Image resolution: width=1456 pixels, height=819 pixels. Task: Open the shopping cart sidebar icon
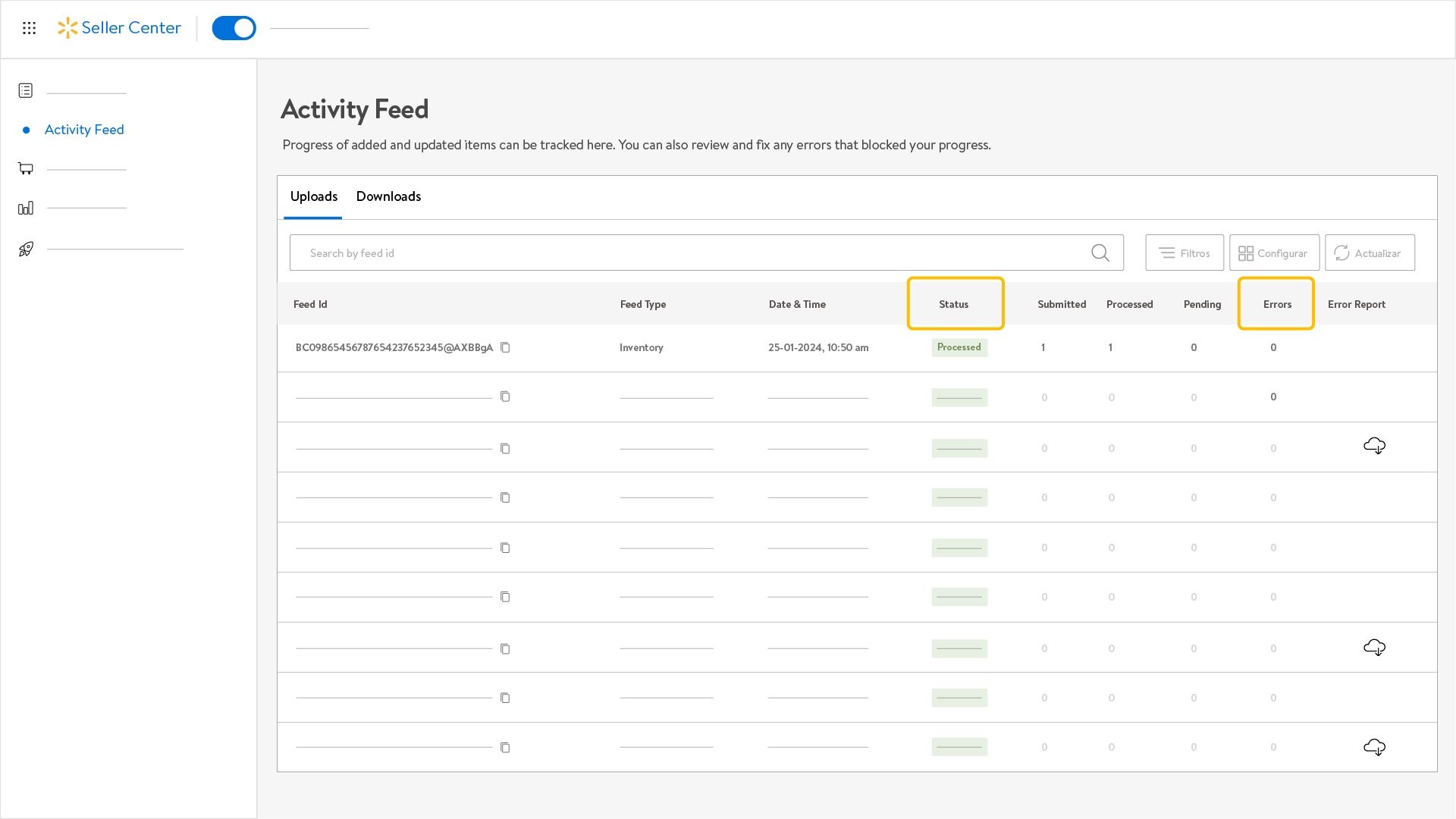(26, 168)
